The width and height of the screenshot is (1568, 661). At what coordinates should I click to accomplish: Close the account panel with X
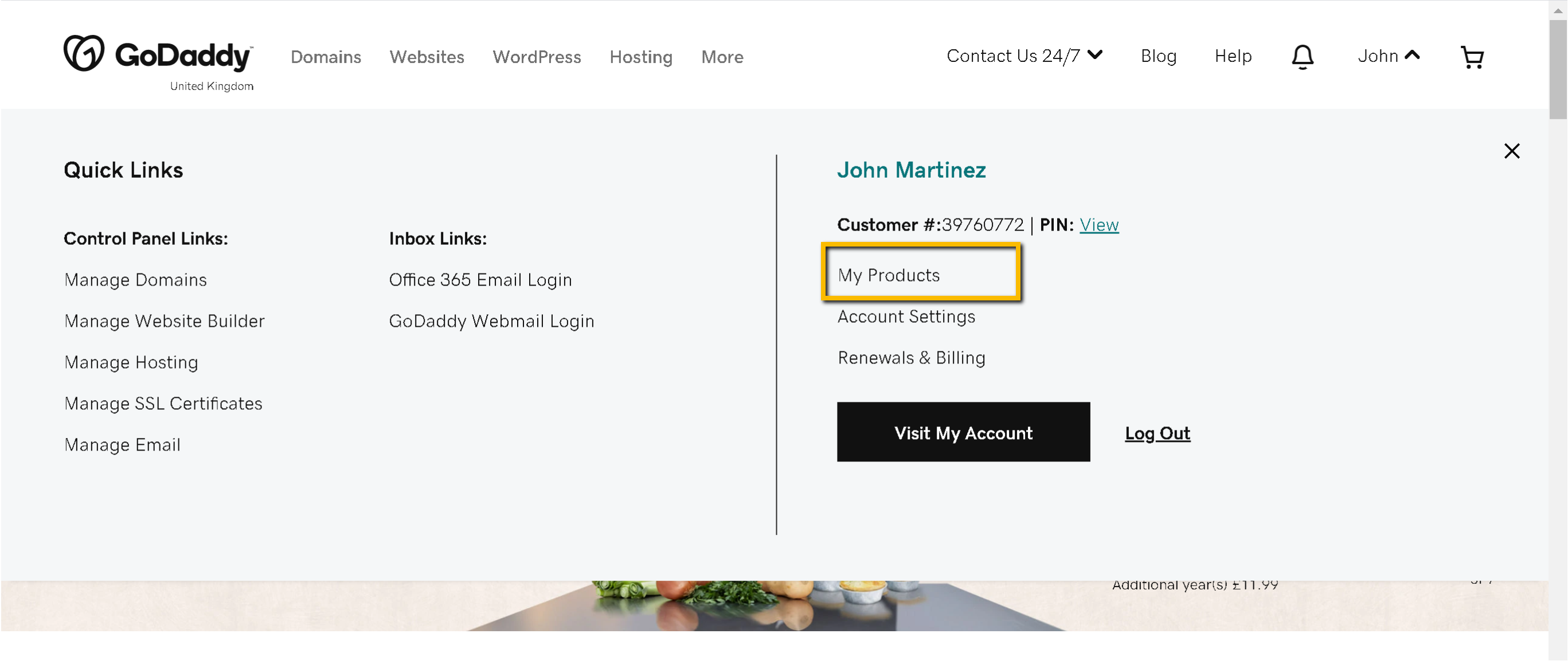point(1511,151)
